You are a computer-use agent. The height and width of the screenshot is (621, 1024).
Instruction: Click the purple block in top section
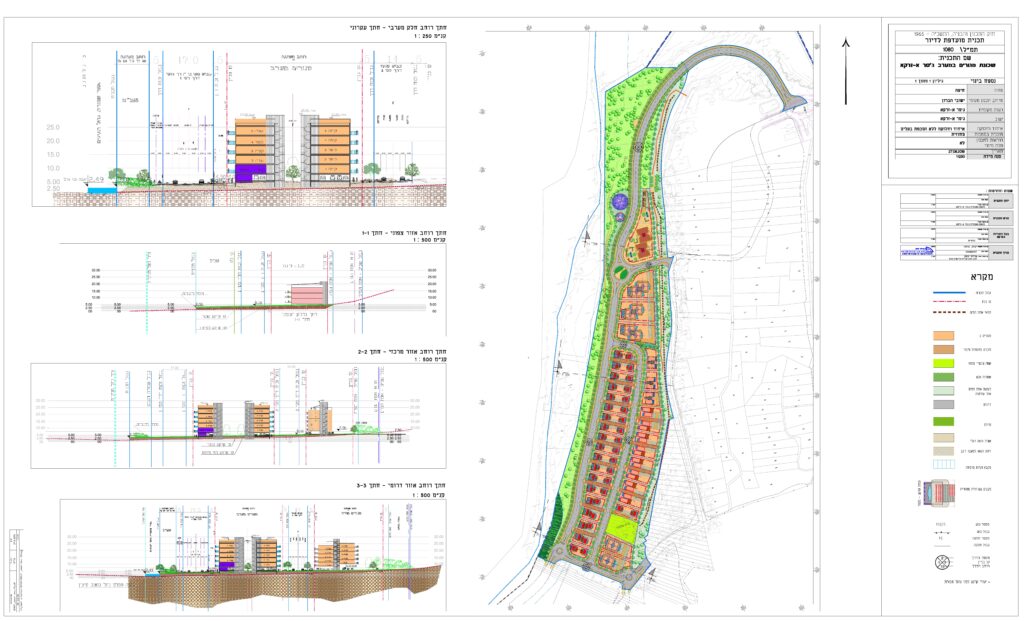250,171
